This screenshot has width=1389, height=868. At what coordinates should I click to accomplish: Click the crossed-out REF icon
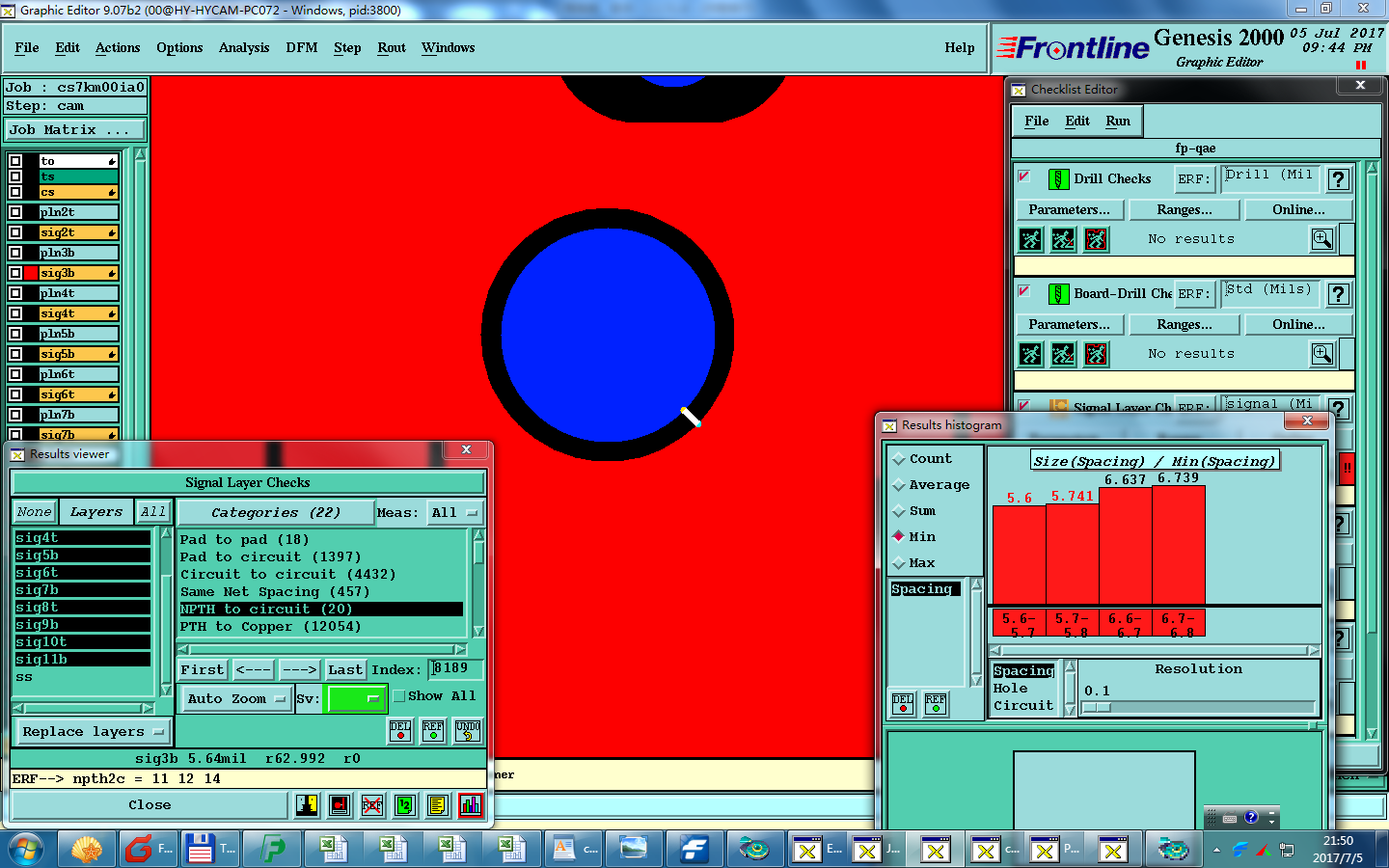[372, 804]
